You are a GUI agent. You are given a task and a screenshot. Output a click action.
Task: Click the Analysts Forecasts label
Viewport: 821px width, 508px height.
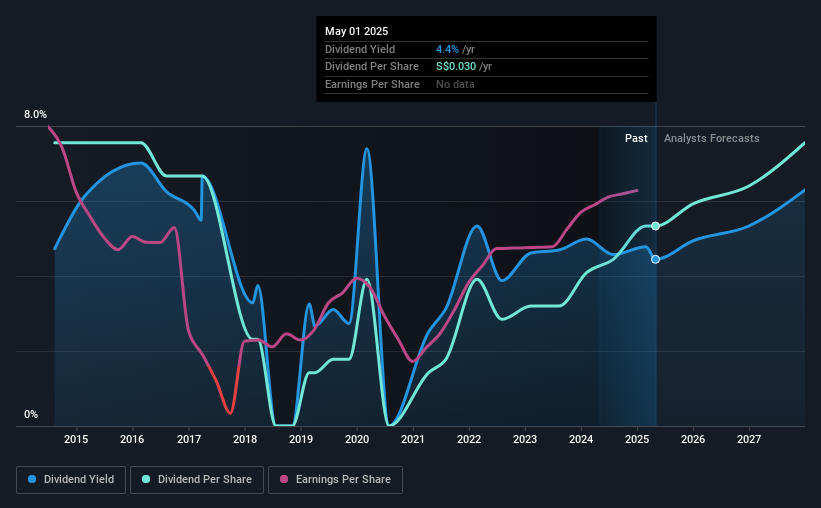(x=712, y=138)
